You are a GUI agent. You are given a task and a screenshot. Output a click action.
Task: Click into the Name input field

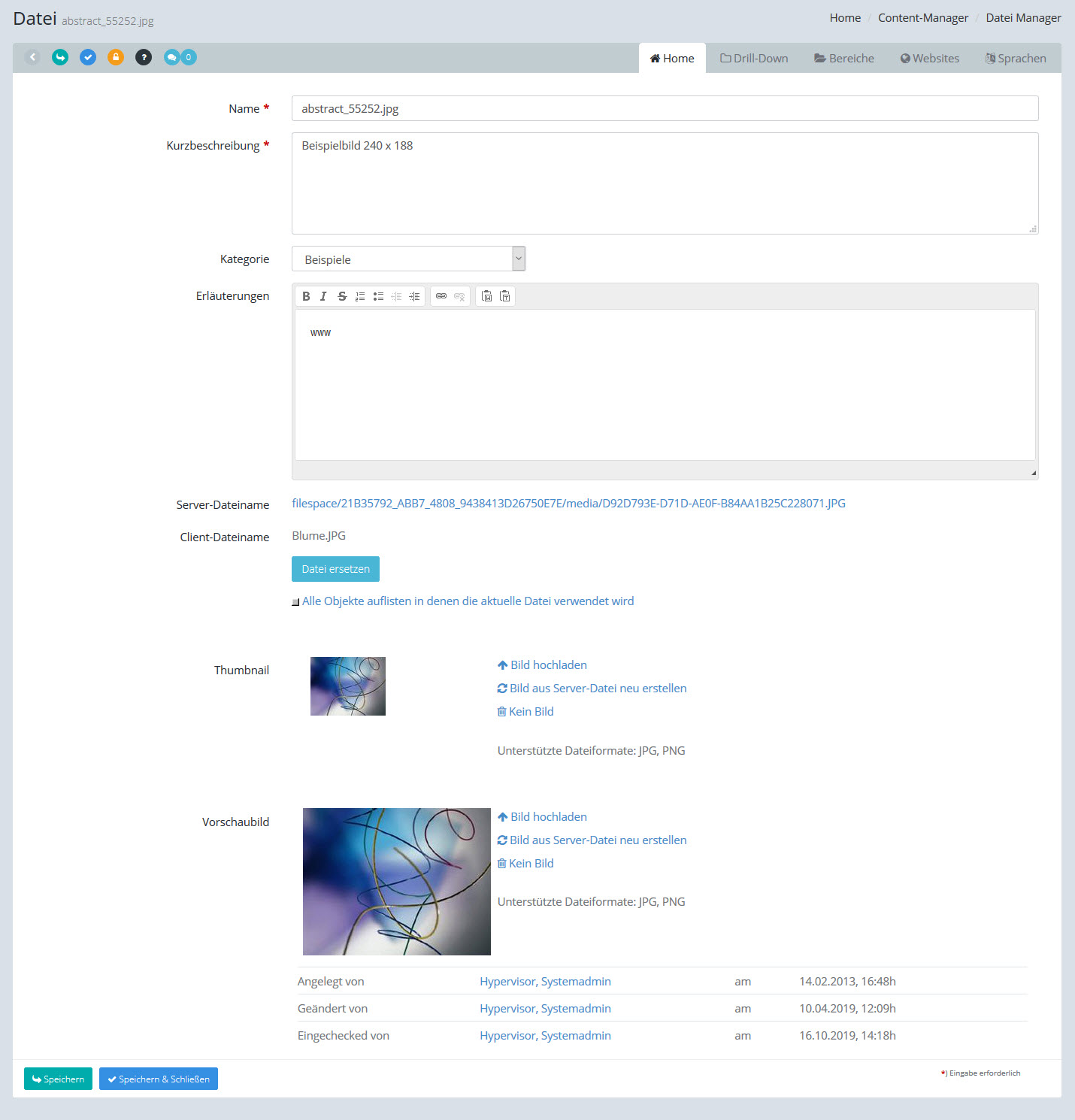[x=665, y=109]
